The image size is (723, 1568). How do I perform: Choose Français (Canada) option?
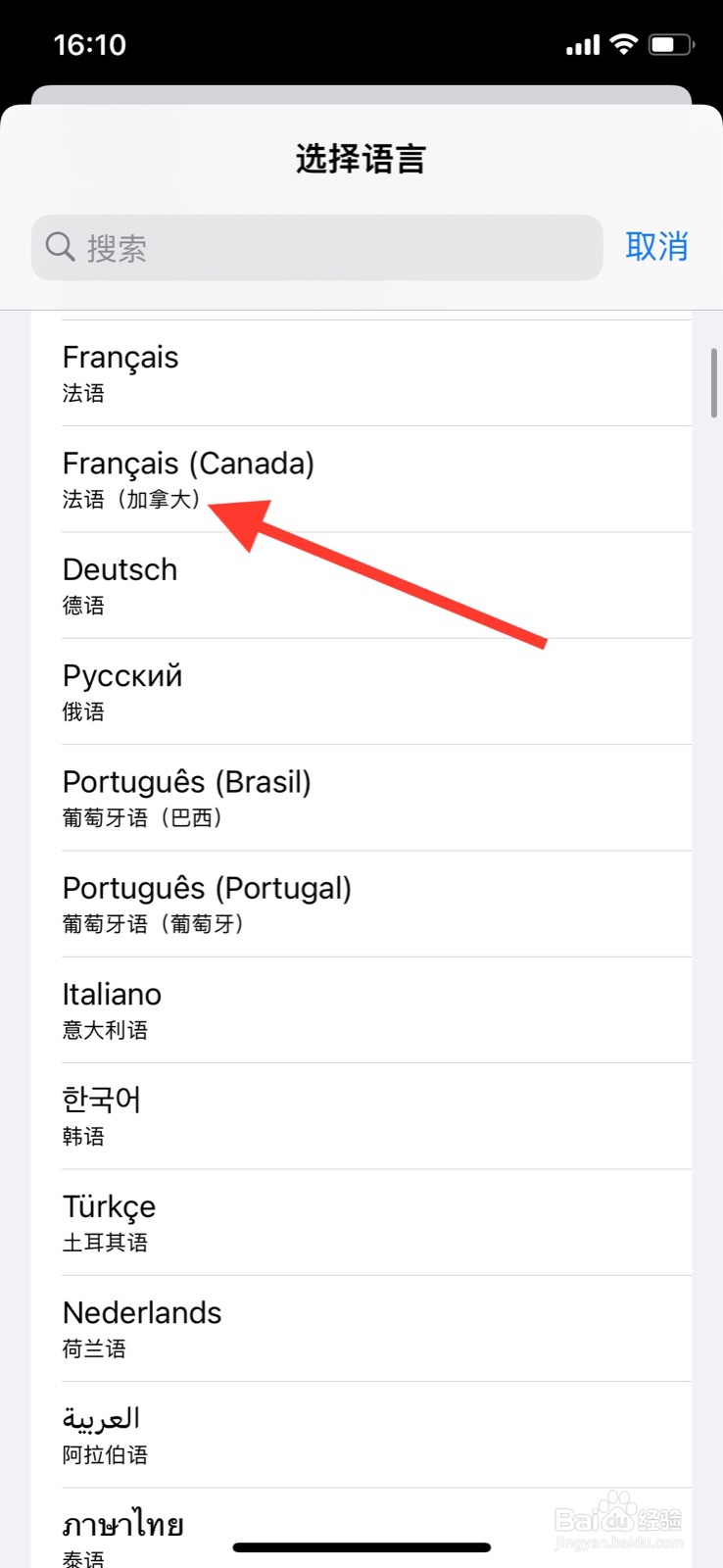361,479
